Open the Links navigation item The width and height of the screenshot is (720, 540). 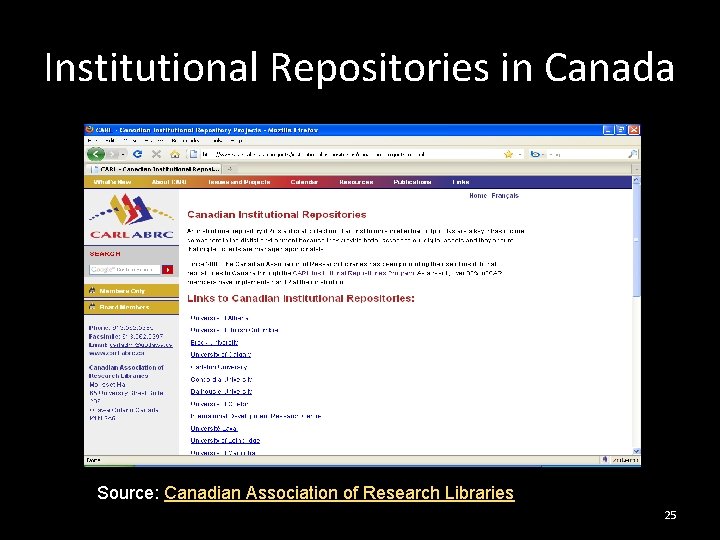pos(461,182)
